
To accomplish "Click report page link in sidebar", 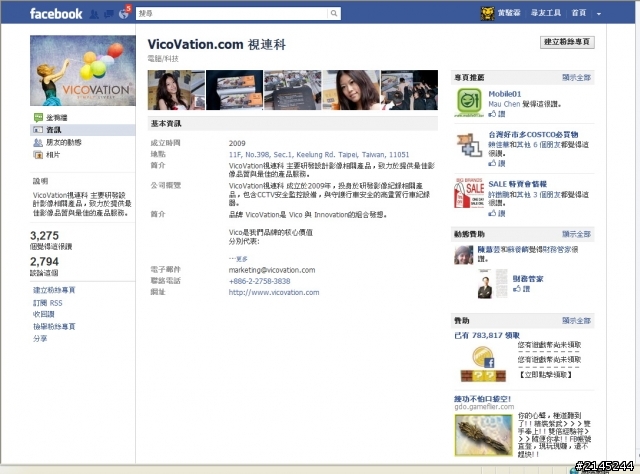I will pyautogui.click(x=54, y=327).
